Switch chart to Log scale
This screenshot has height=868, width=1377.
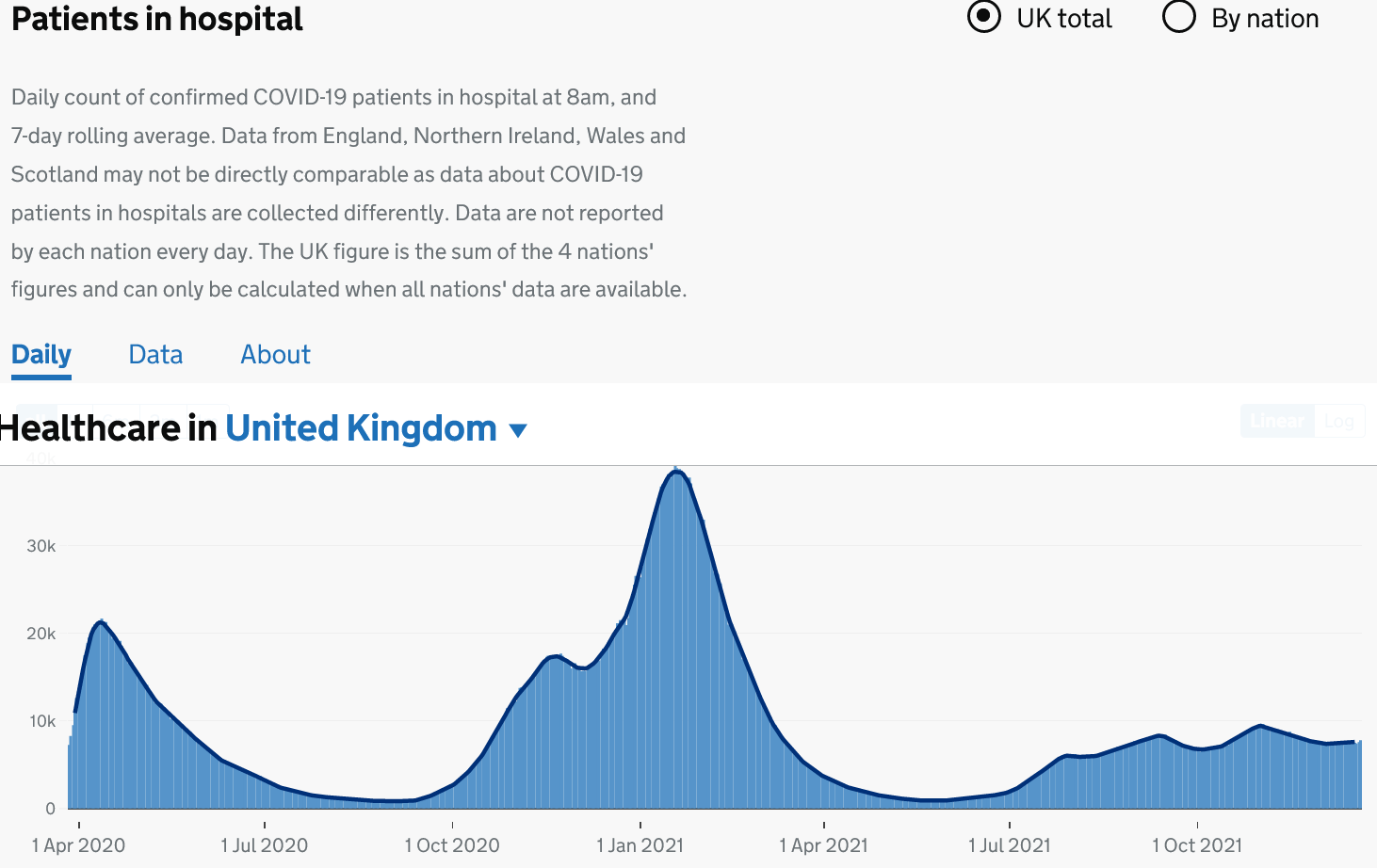pos(1338,421)
